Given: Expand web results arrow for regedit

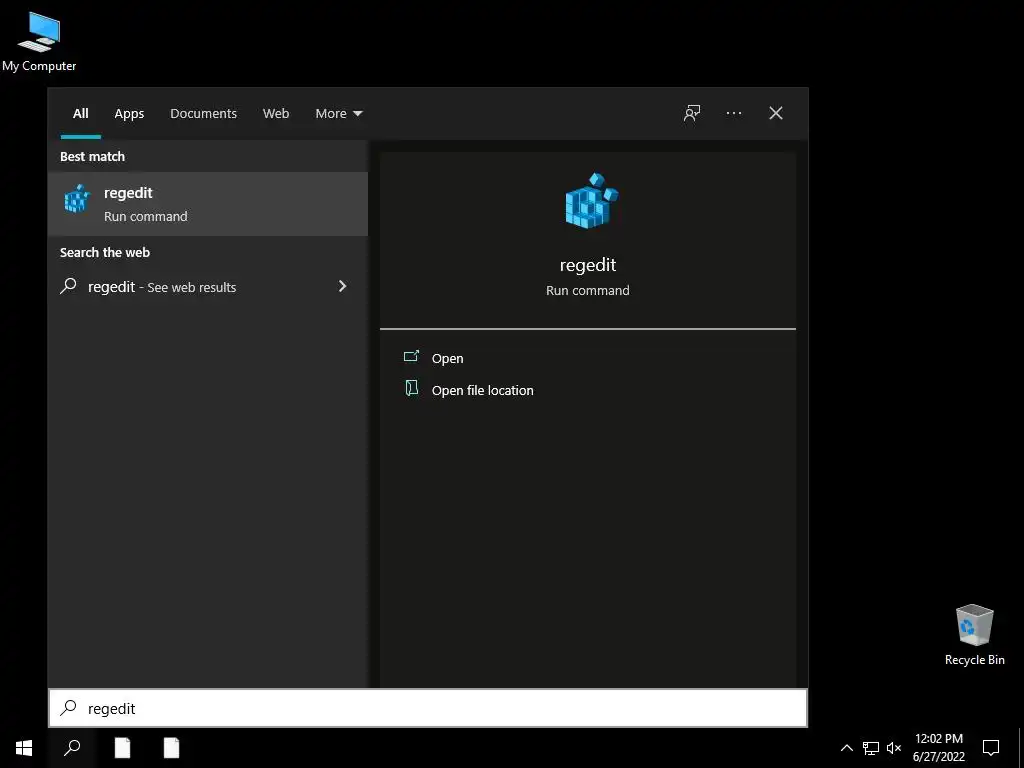Looking at the screenshot, I should coord(342,286).
